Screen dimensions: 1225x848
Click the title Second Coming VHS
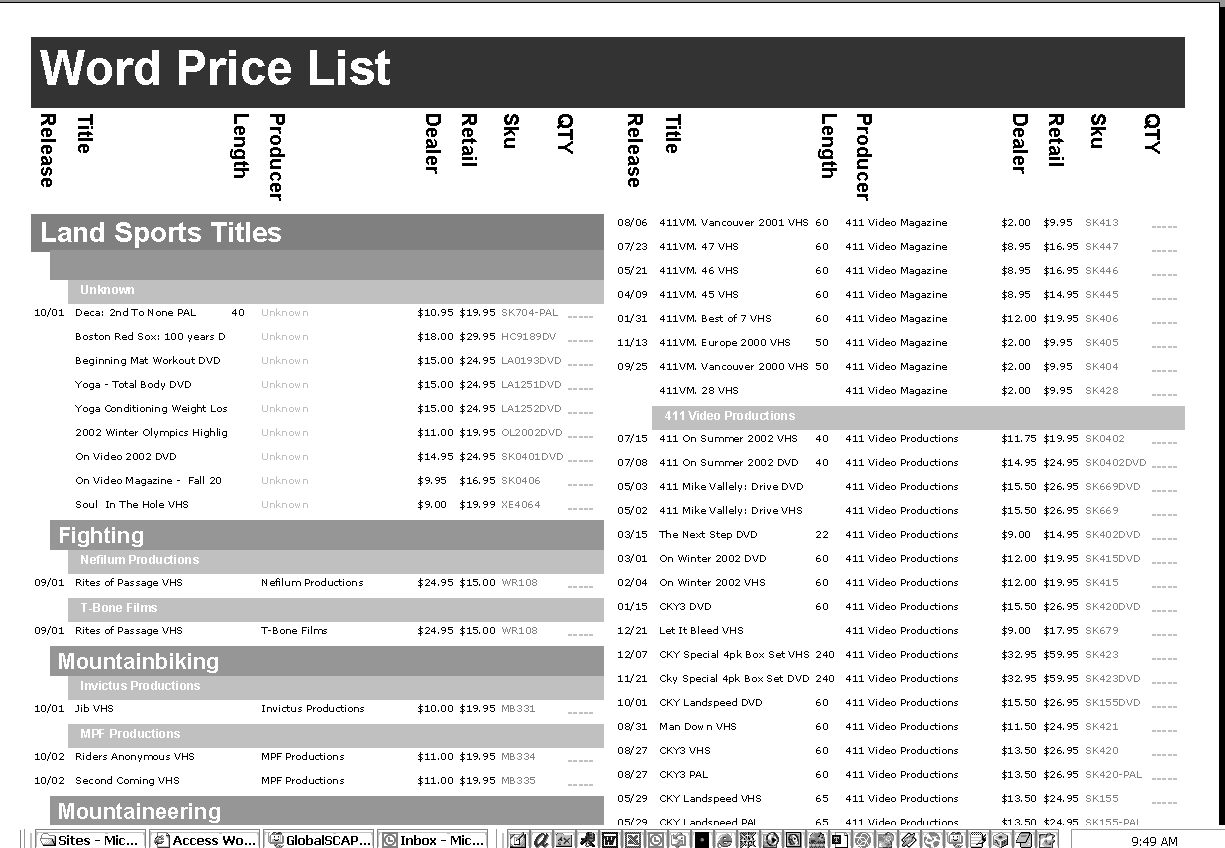(x=127, y=781)
